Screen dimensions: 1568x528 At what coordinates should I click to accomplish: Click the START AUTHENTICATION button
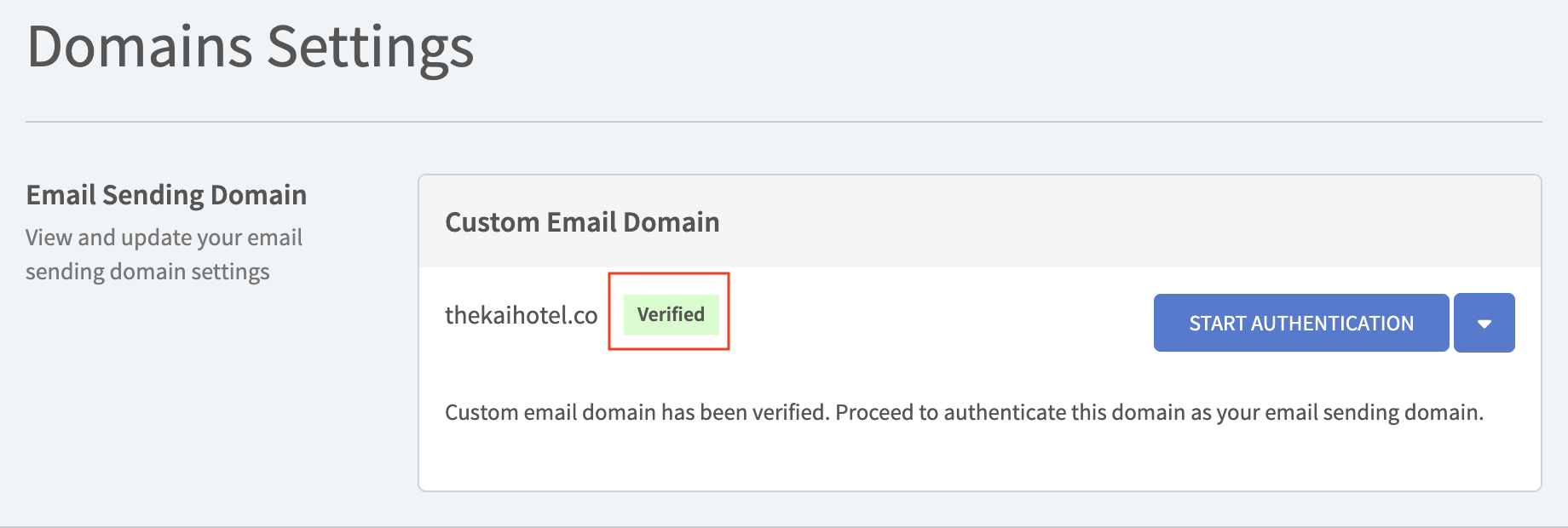coord(1300,324)
